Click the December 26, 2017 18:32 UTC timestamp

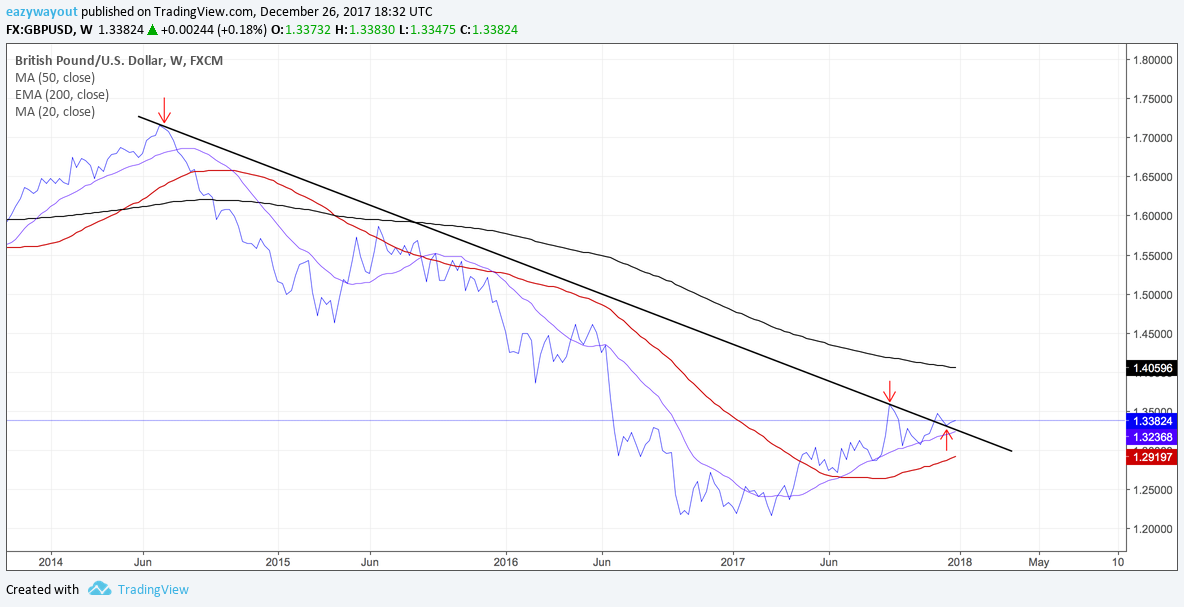point(347,12)
